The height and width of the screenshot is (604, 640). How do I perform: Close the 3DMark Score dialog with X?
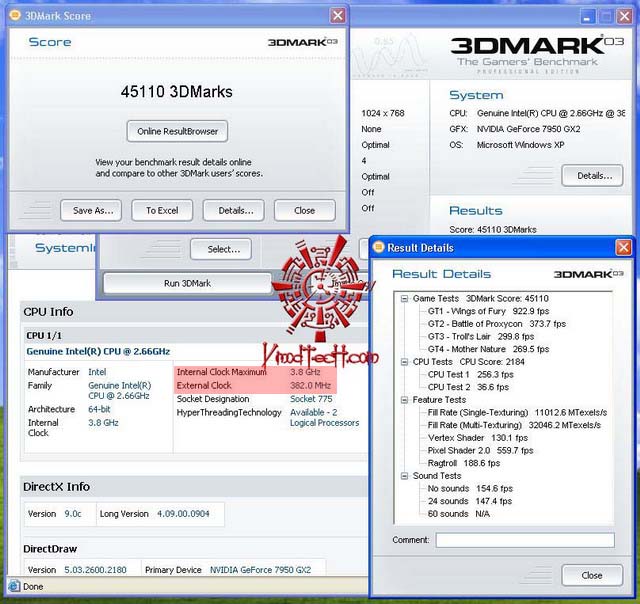coord(338,16)
